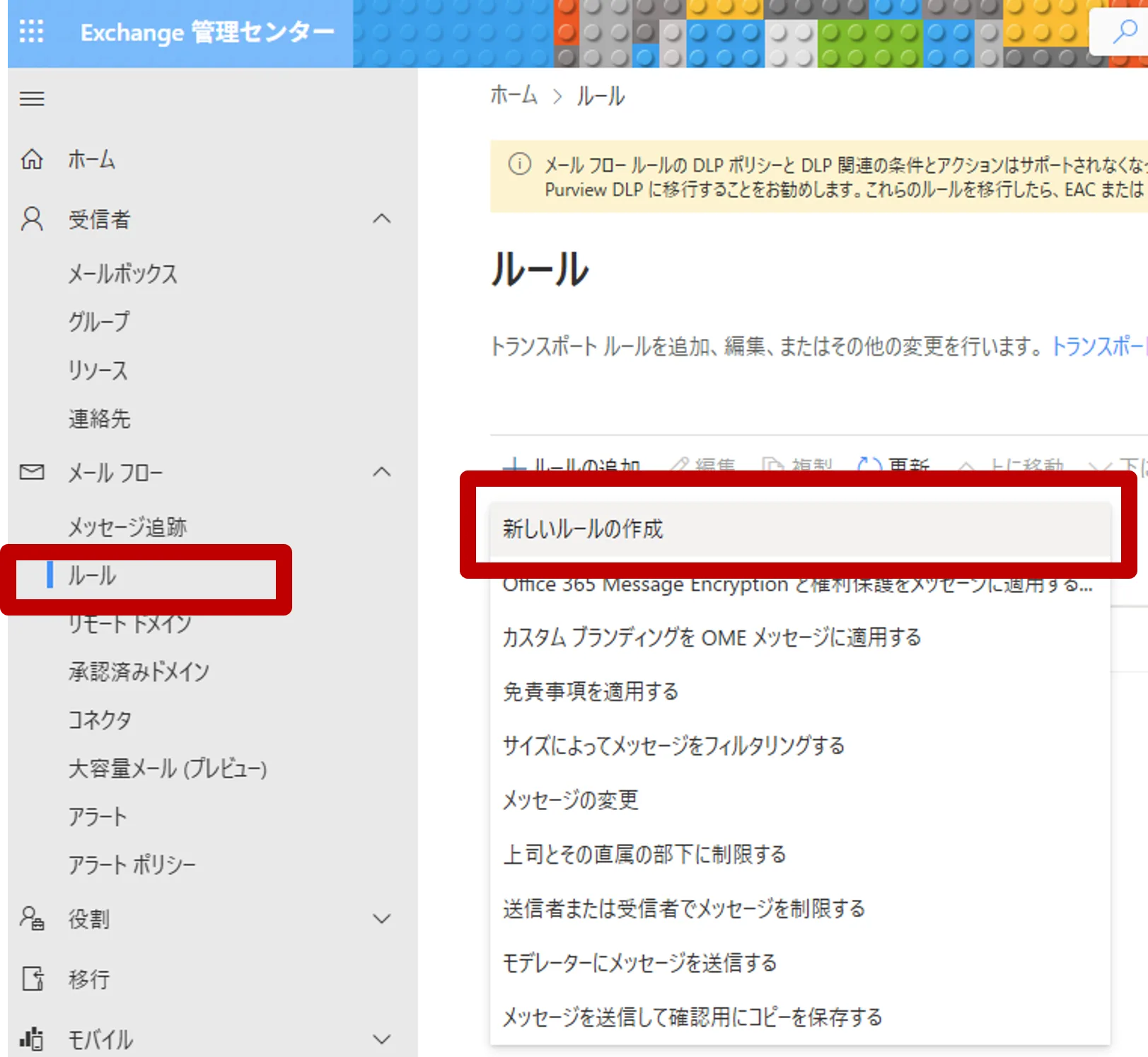Select 新しいルールの作成 from the menu

click(x=583, y=528)
